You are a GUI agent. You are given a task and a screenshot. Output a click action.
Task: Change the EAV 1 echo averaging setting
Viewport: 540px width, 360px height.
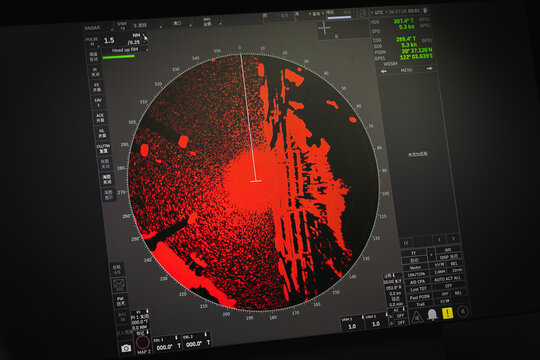click(98, 102)
